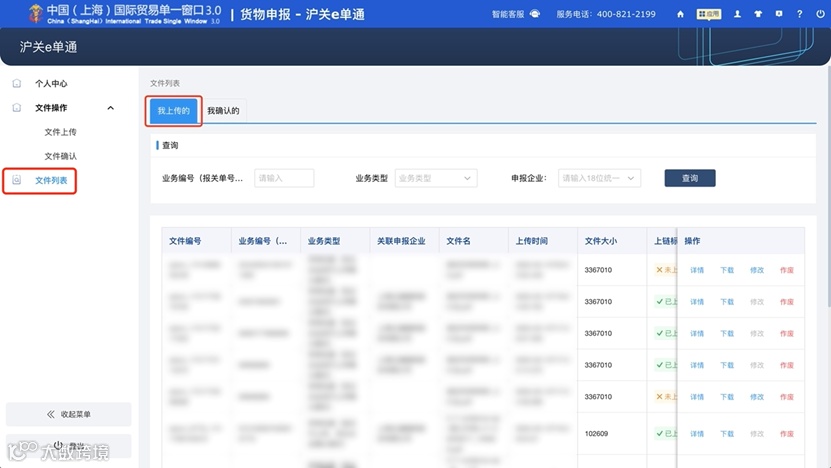Open 文件确认 in the sidebar
Image resolution: width=831 pixels, height=468 pixels.
point(60,156)
